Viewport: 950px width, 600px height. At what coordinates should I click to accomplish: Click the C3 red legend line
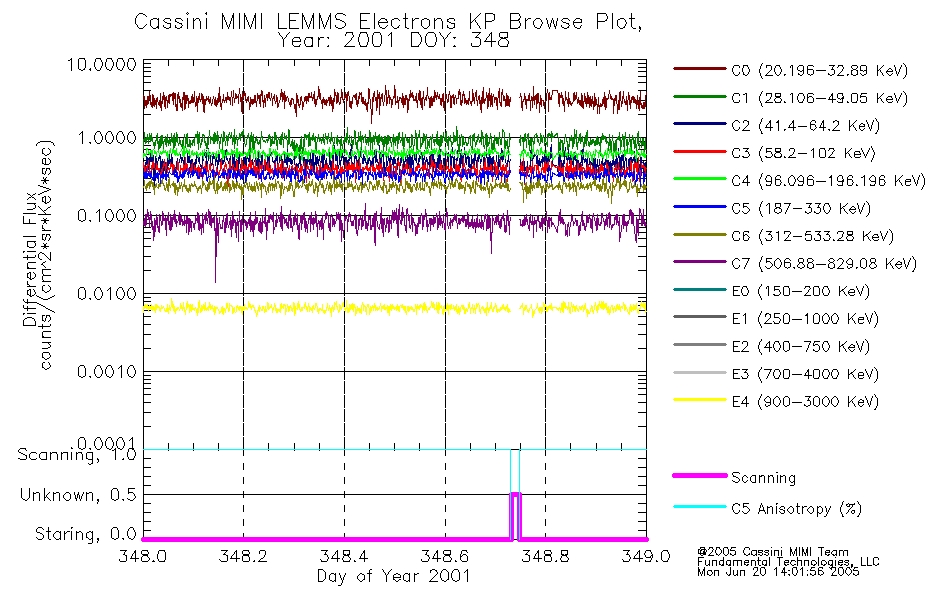pos(699,152)
